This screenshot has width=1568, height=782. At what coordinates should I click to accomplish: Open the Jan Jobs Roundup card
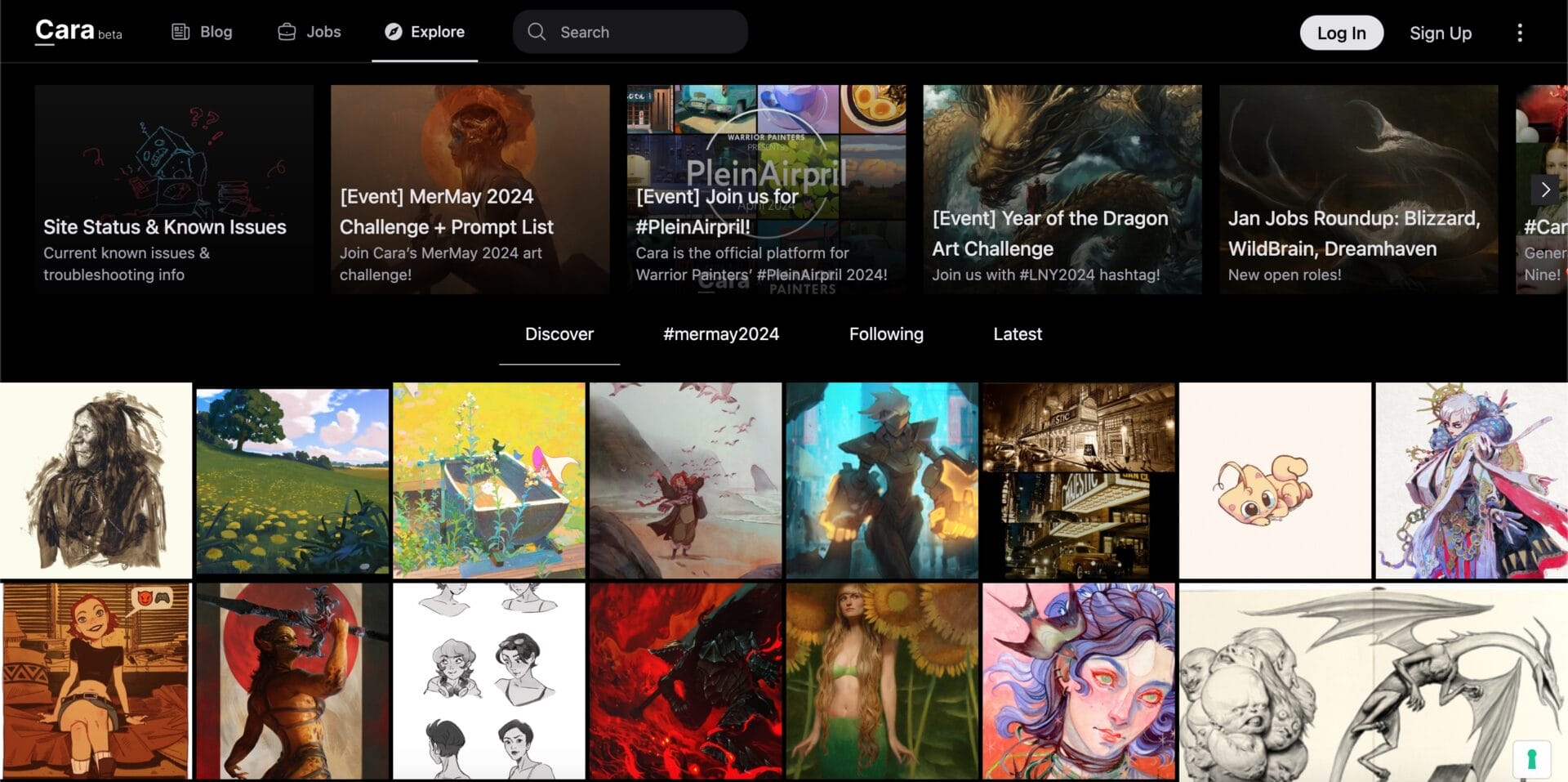1359,190
